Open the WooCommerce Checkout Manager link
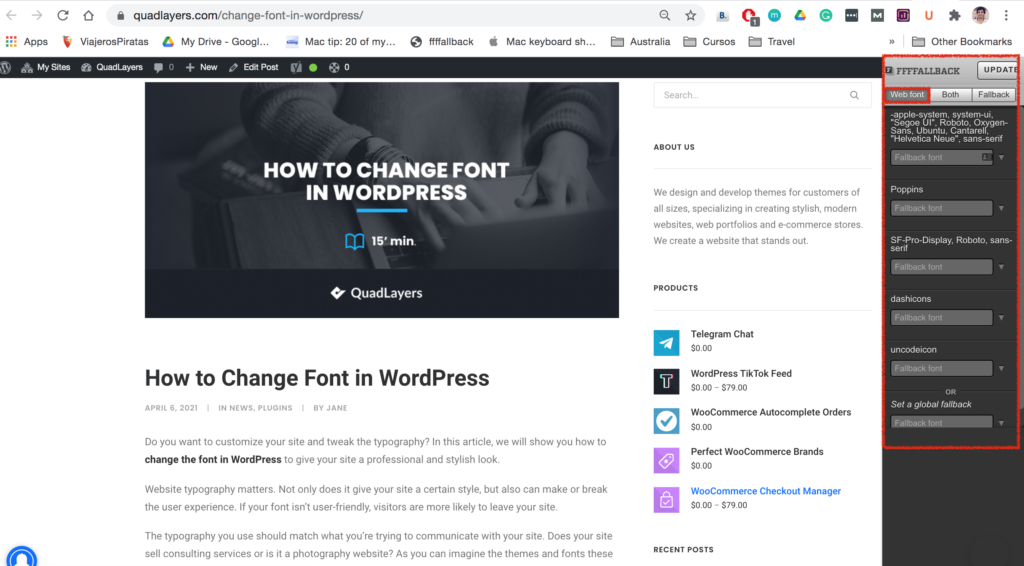This screenshot has width=1024, height=566. pyautogui.click(x=765, y=491)
